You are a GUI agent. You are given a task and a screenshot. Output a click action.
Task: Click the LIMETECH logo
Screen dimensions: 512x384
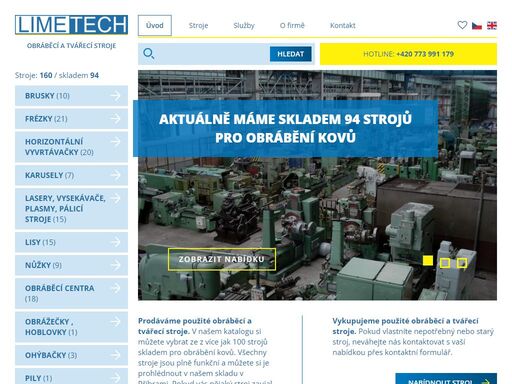pos(71,25)
